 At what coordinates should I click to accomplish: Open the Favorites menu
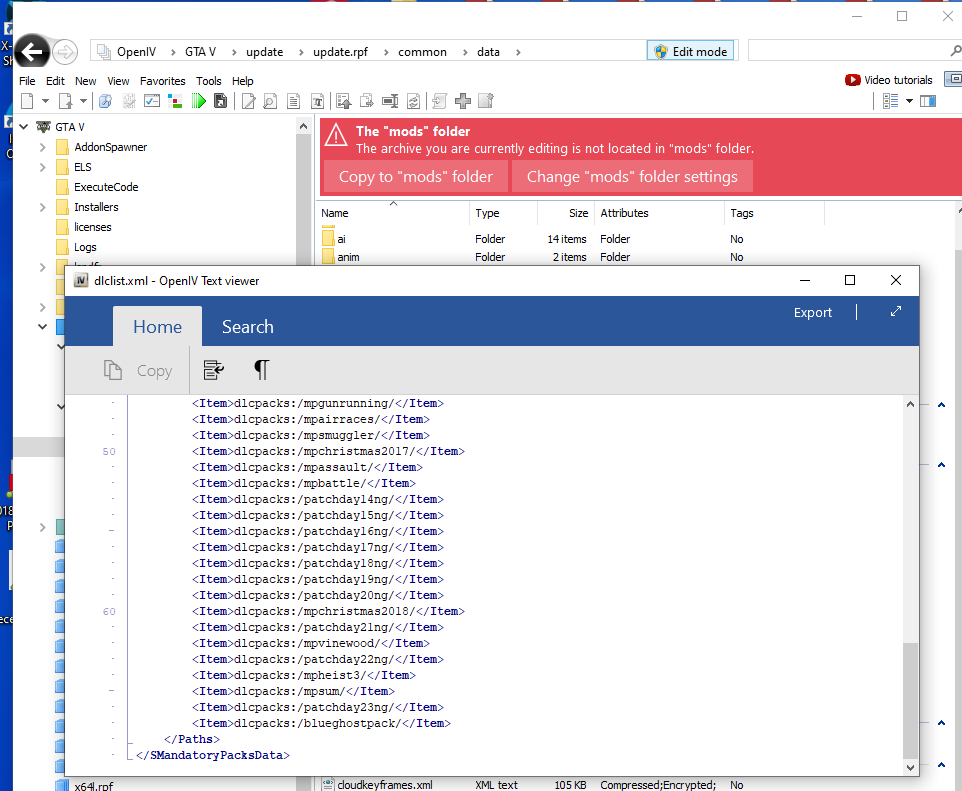(162, 81)
